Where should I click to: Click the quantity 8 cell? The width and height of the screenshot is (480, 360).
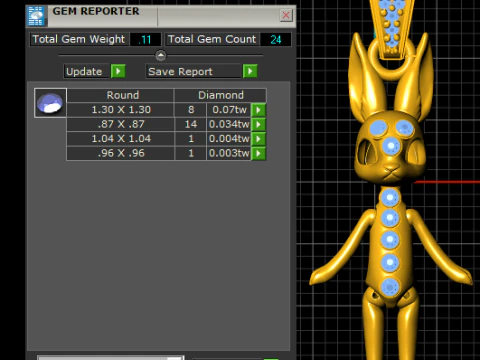coord(191,110)
